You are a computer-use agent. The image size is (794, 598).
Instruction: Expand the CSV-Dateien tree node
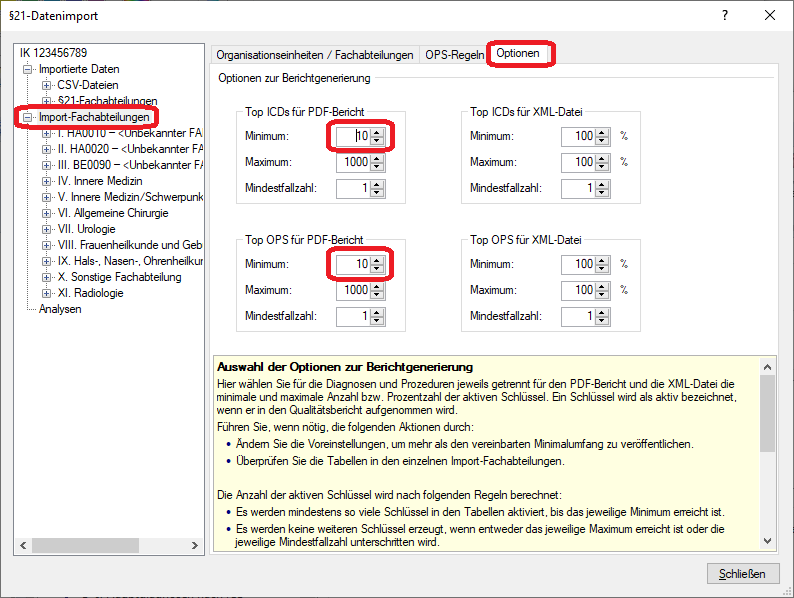[x=46, y=85]
